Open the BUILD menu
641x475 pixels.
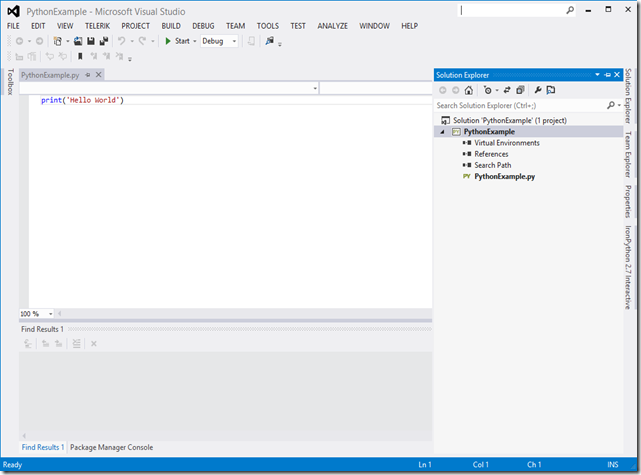pyautogui.click(x=171, y=26)
